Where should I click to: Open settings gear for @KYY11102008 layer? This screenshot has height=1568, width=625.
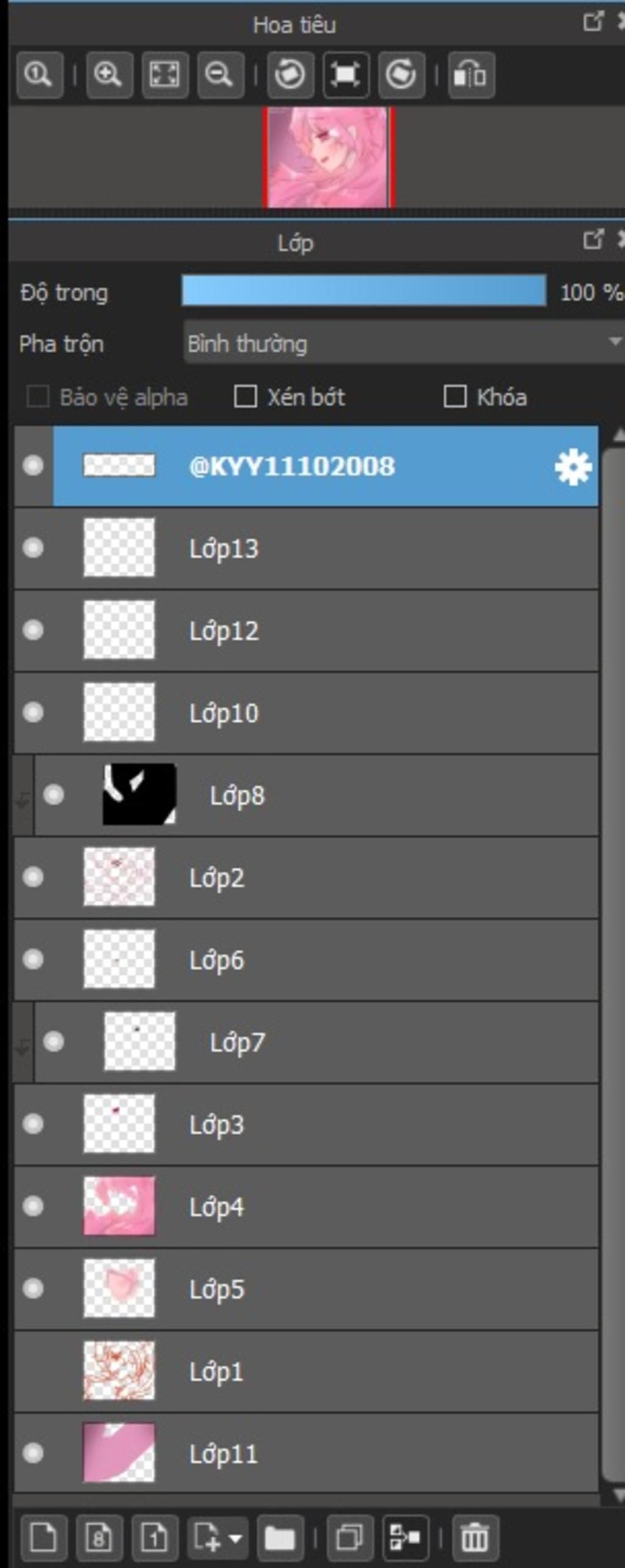coord(573,467)
